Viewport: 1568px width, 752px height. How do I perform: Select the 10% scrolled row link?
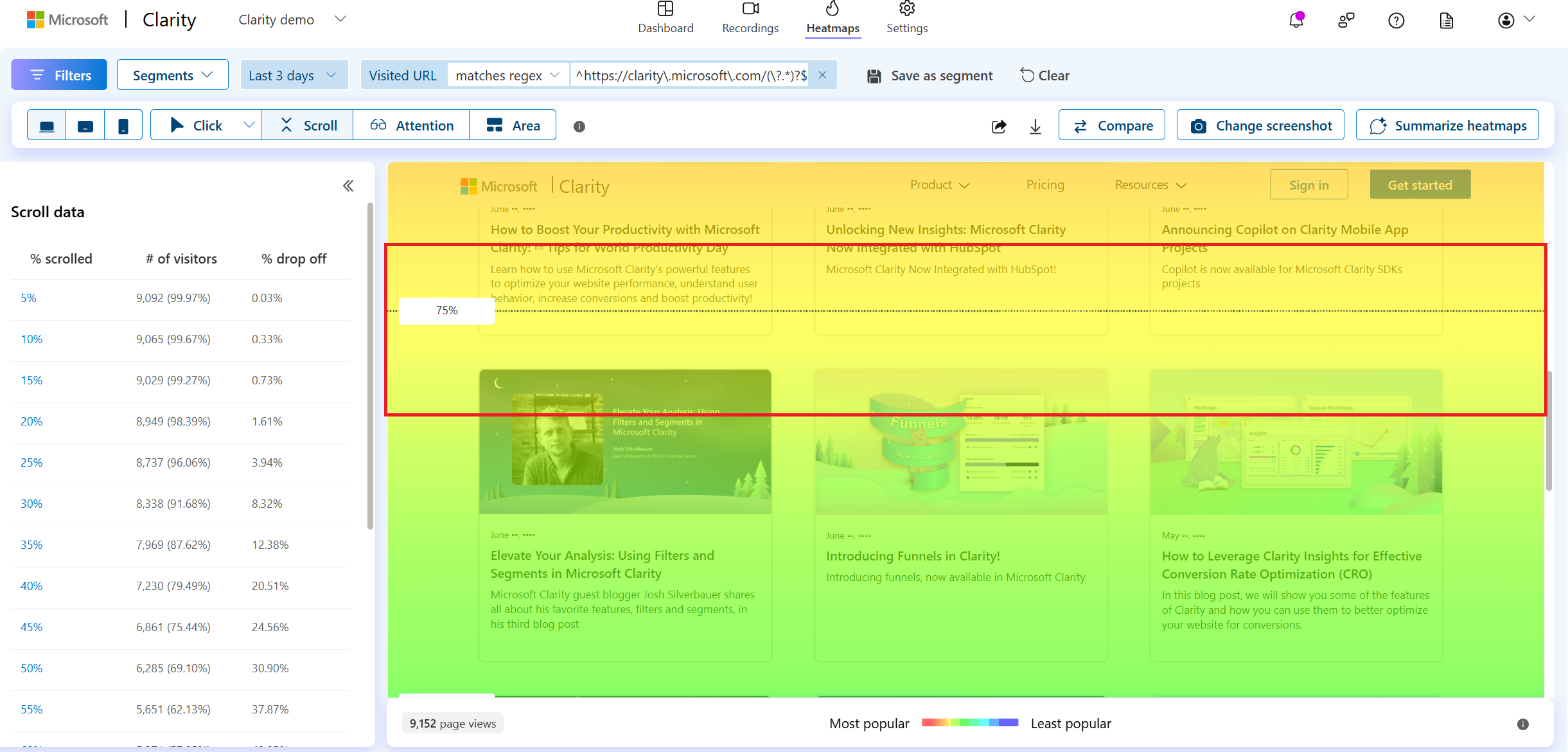pos(31,339)
